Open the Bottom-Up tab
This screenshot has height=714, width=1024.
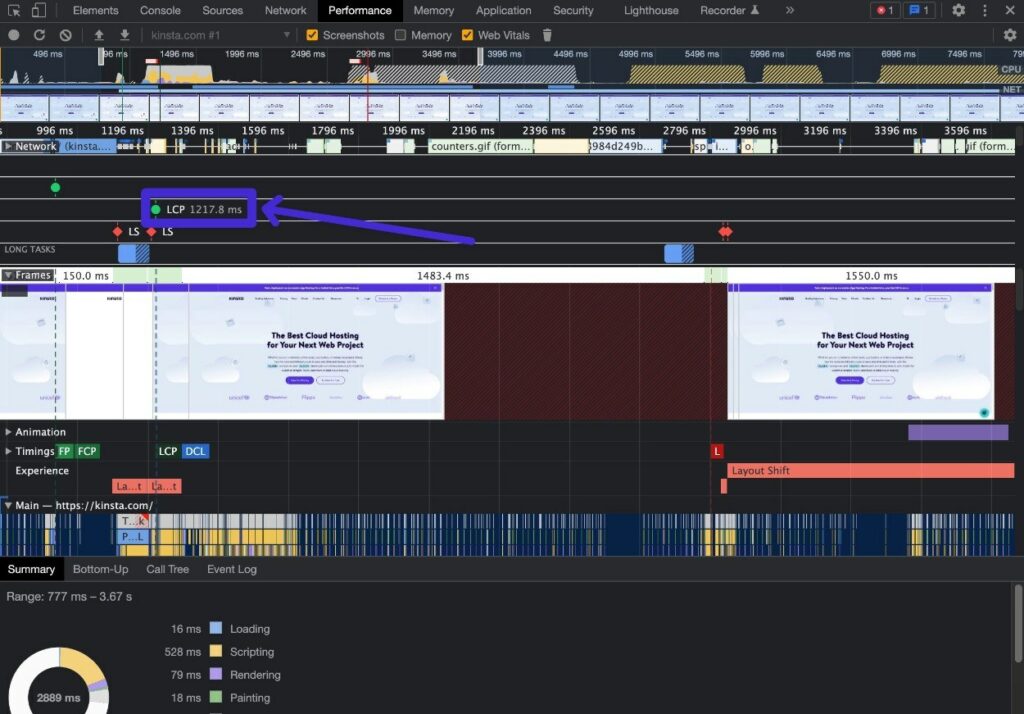tap(100, 569)
